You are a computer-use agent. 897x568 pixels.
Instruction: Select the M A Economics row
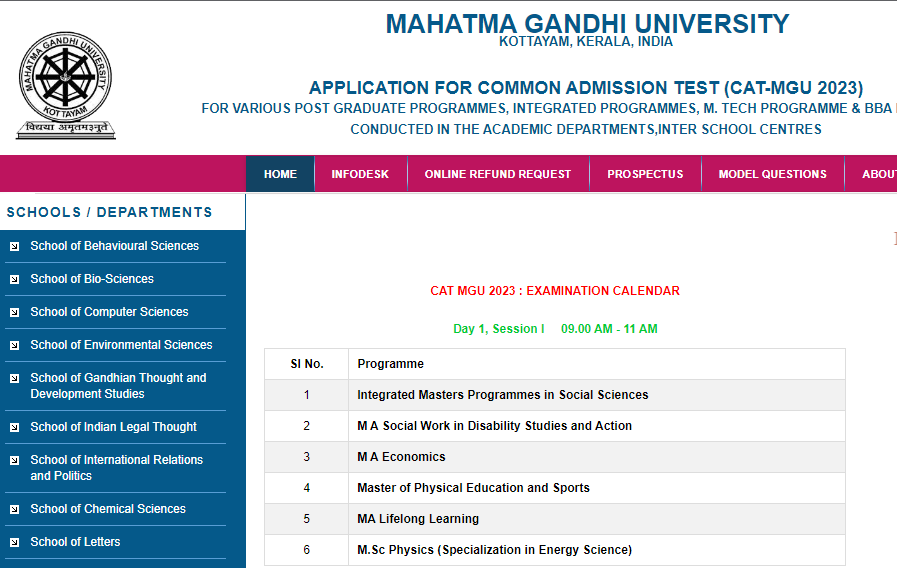tap(555, 457)
